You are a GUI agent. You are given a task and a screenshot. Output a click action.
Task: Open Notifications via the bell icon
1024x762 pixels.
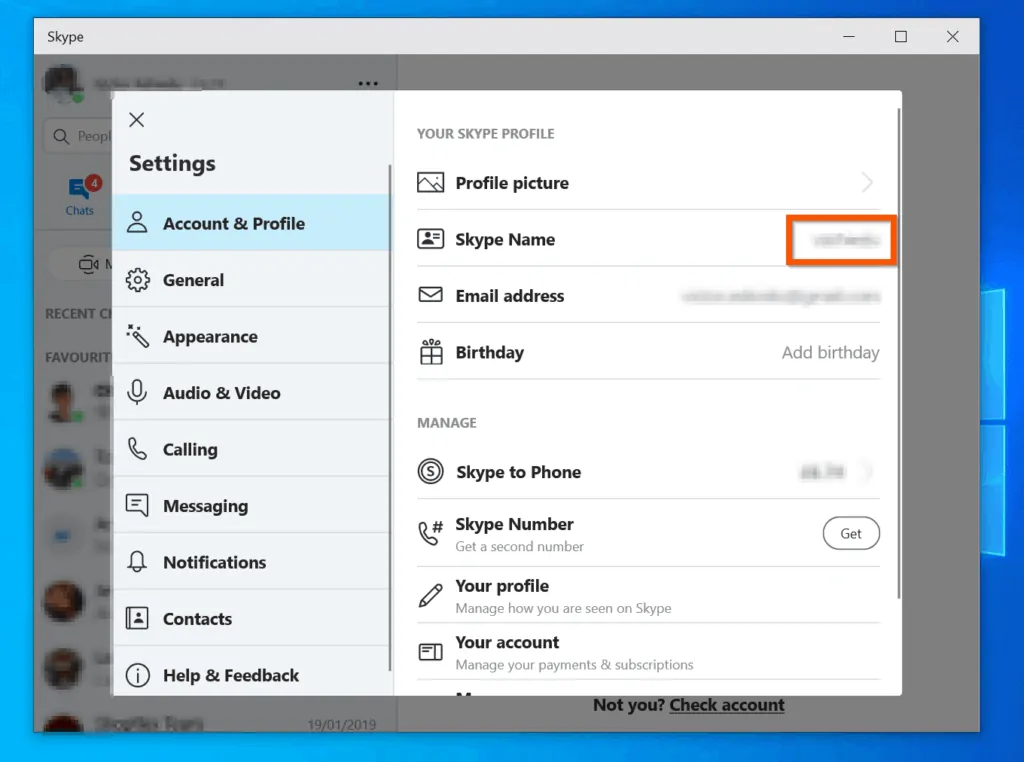(x=136, y=561)
